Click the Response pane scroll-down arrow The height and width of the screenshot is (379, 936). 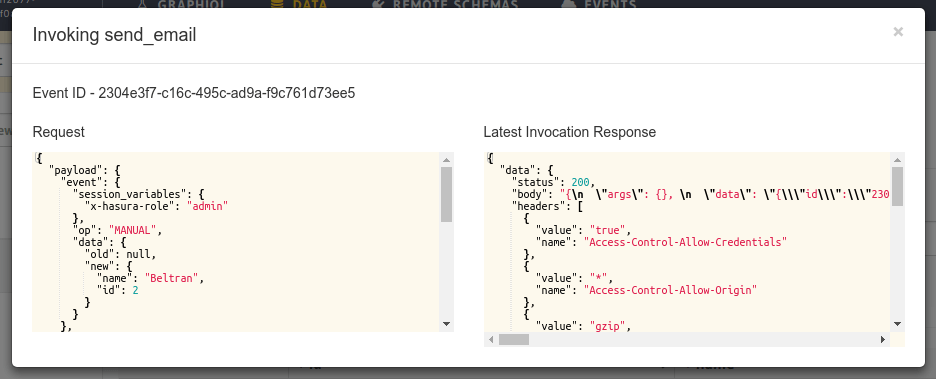pyautogui.click(x=897, y=323)
